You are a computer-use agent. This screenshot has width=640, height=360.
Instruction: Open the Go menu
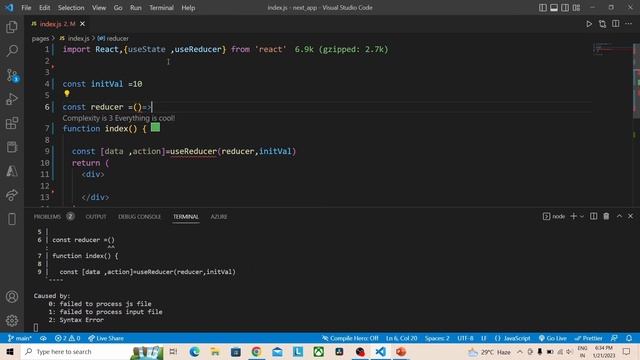tap(118, 8)
